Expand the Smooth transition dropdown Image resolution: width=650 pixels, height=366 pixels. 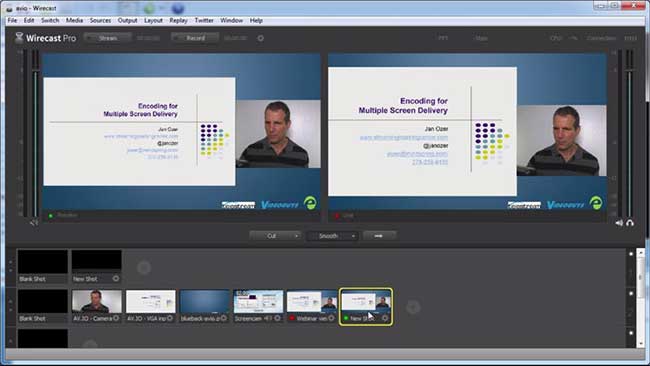pos(353,236)
